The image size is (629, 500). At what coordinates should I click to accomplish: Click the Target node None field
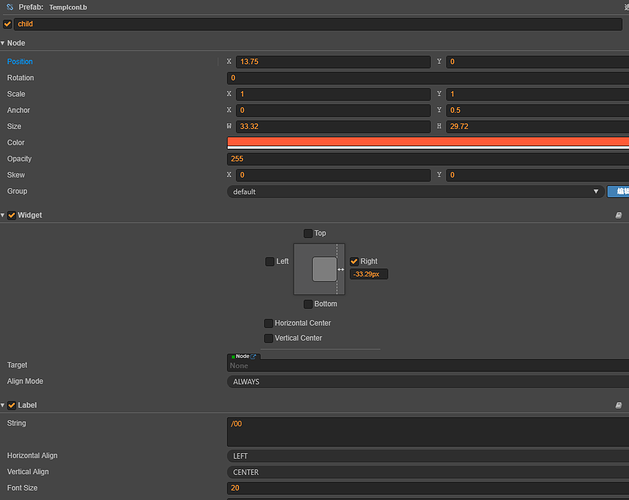[x=428, y=366]
